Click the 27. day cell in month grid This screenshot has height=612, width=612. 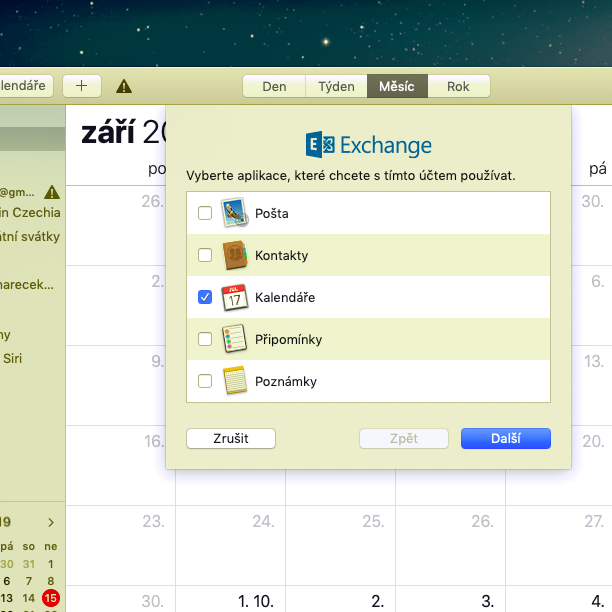coord(559,545)
